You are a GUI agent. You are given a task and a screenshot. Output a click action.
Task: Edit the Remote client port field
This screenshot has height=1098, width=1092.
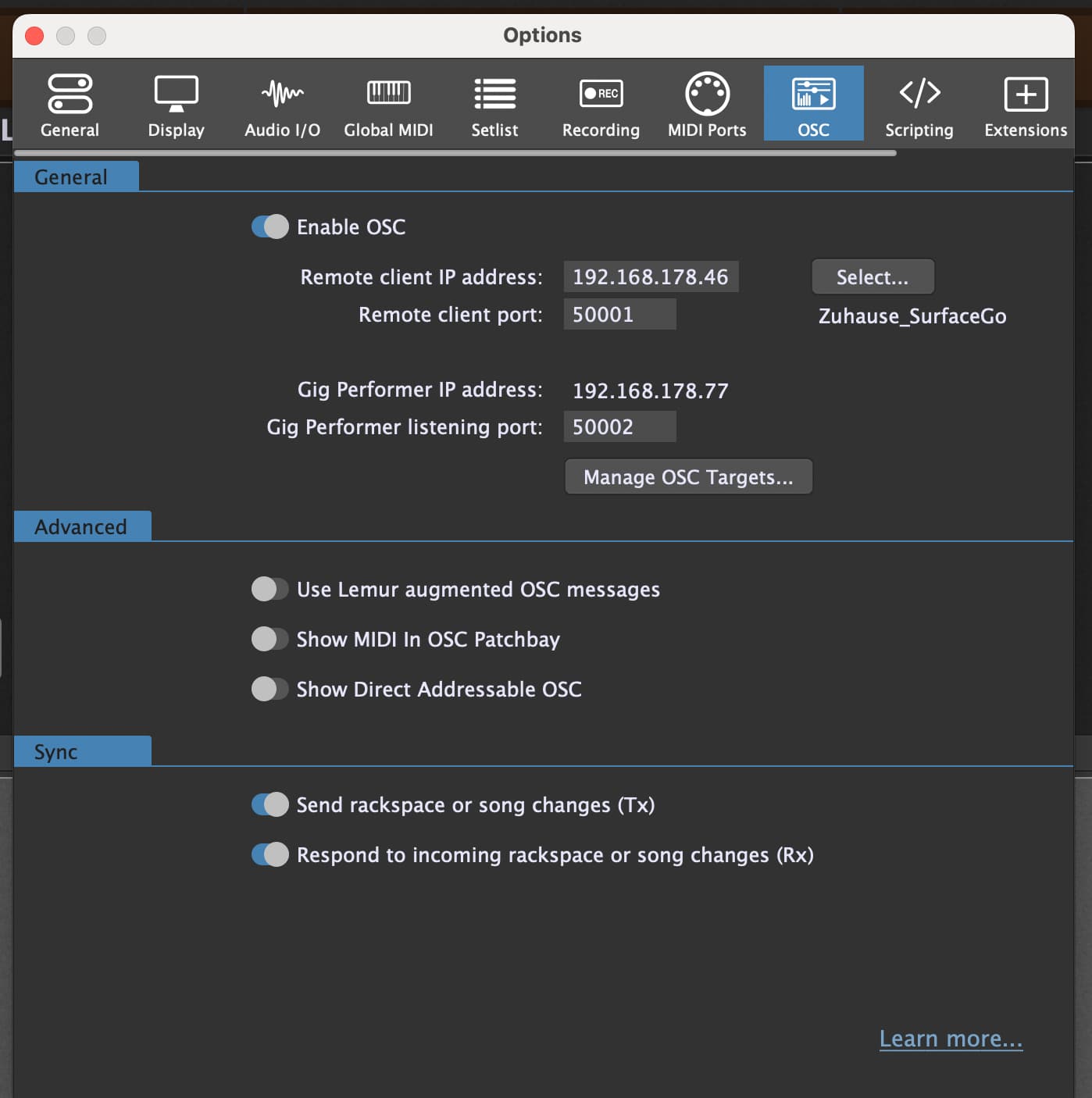coord(620,315)
